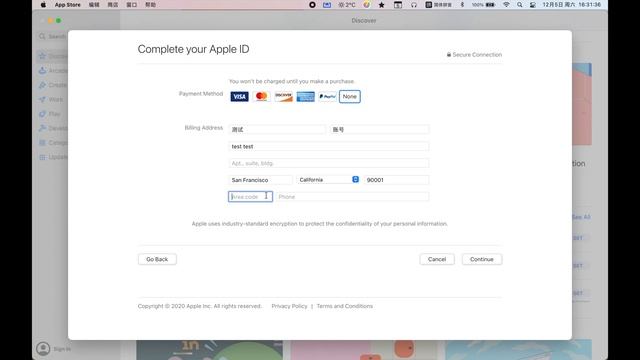Open the California state dropdown
This screenshot has height=360, width=640.
[x=328, y=180]
